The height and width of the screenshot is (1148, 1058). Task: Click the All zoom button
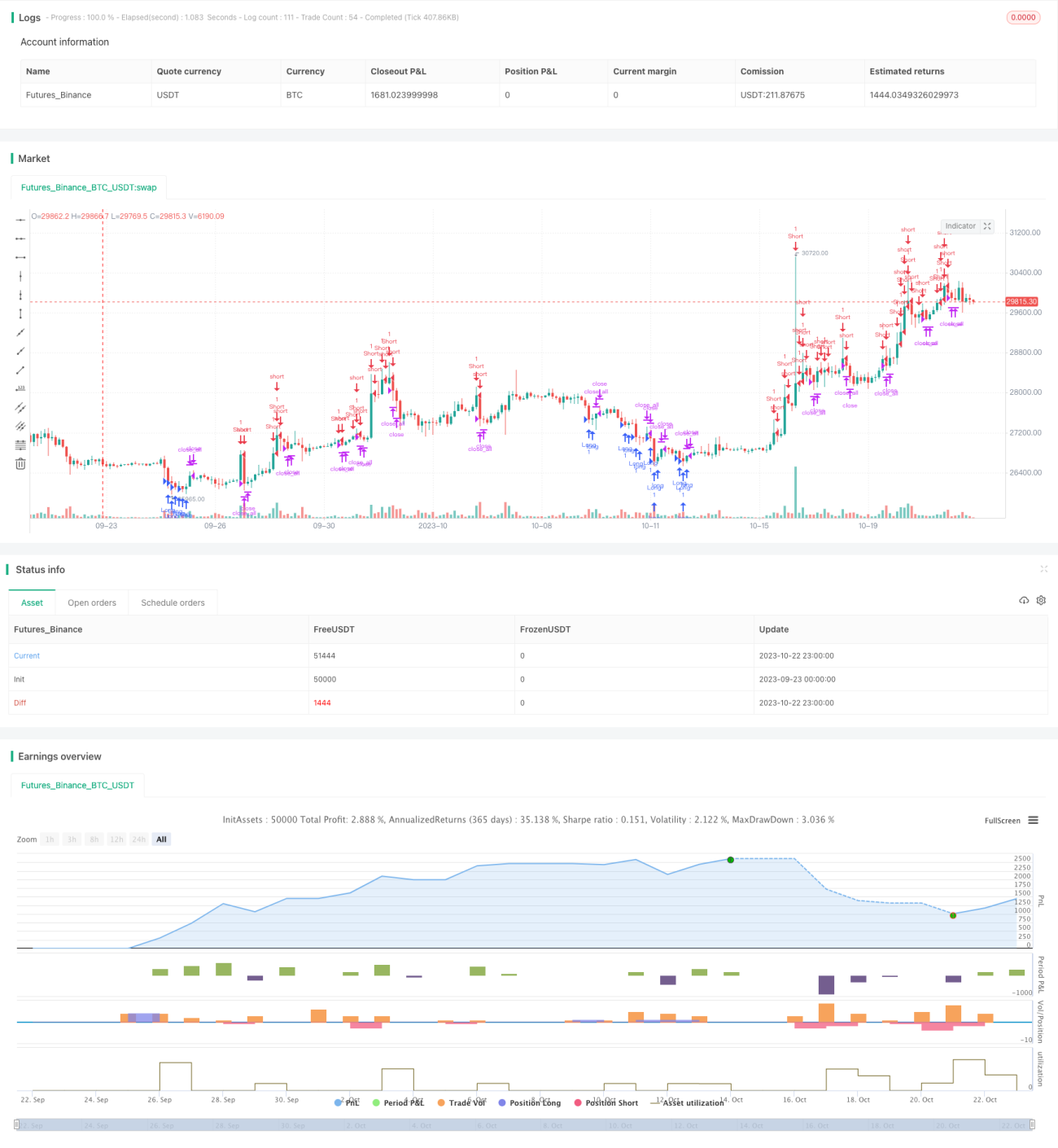[161, 839]
